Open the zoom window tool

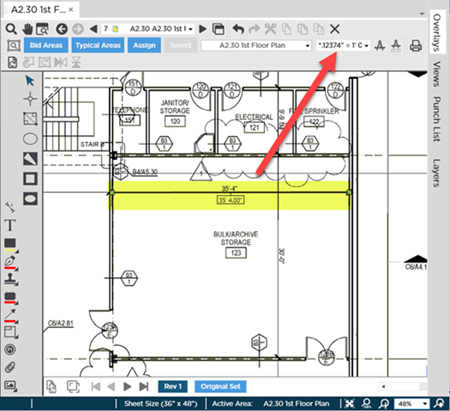pos(42,29)
